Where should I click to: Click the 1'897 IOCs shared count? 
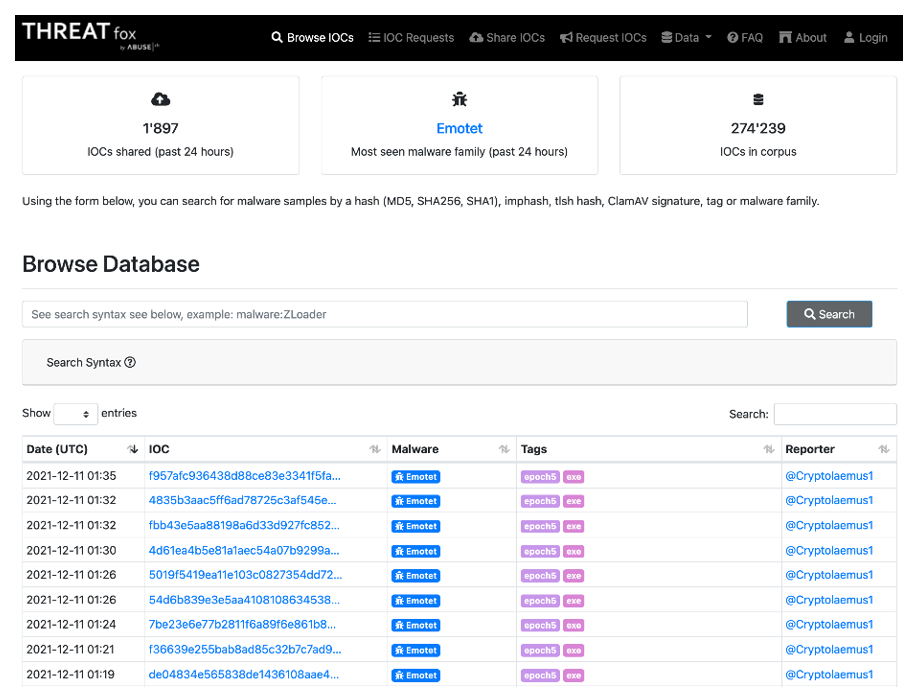[x=161, y=128]
